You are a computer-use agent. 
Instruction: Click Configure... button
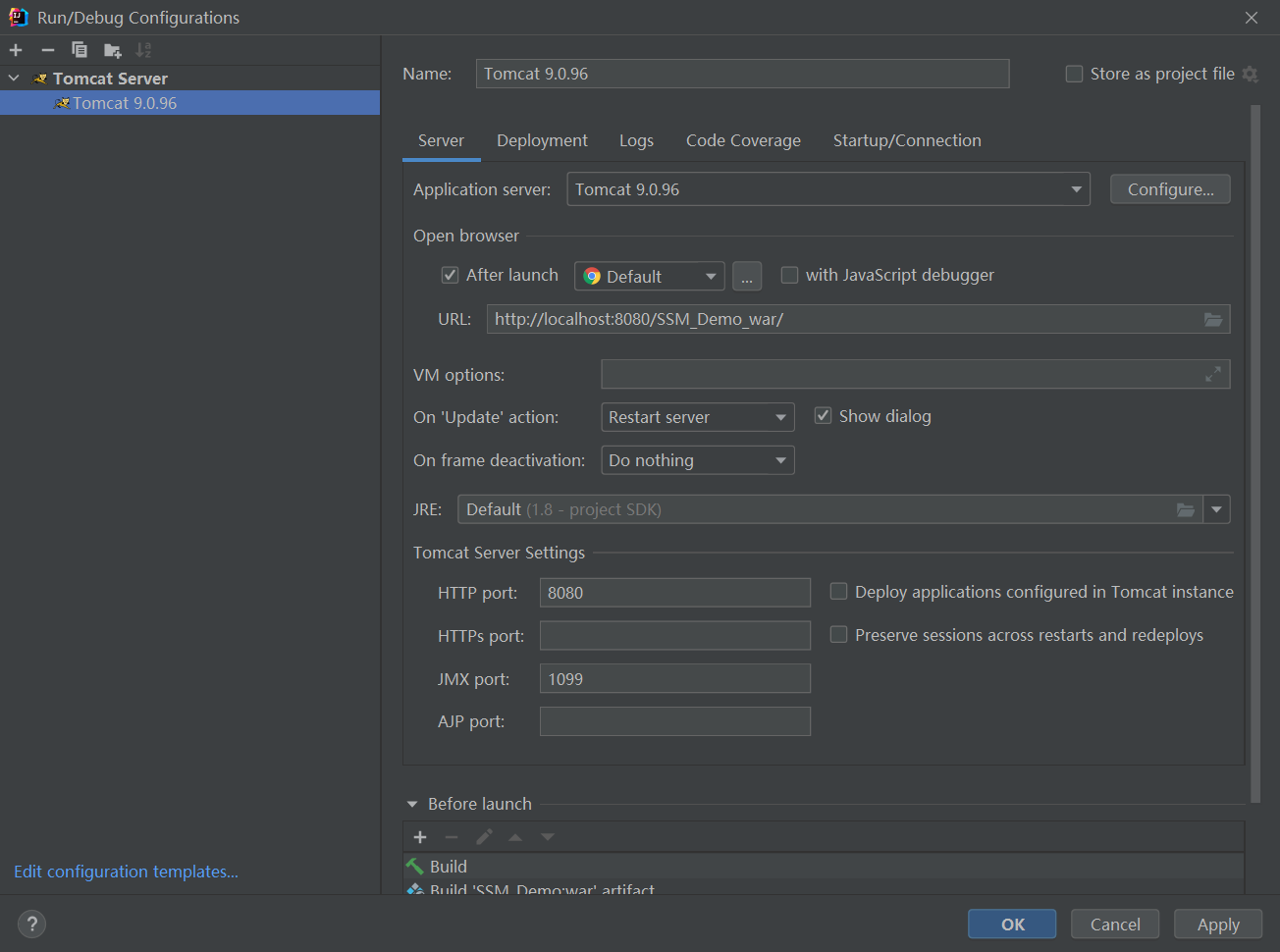[x=1170, y=189]
